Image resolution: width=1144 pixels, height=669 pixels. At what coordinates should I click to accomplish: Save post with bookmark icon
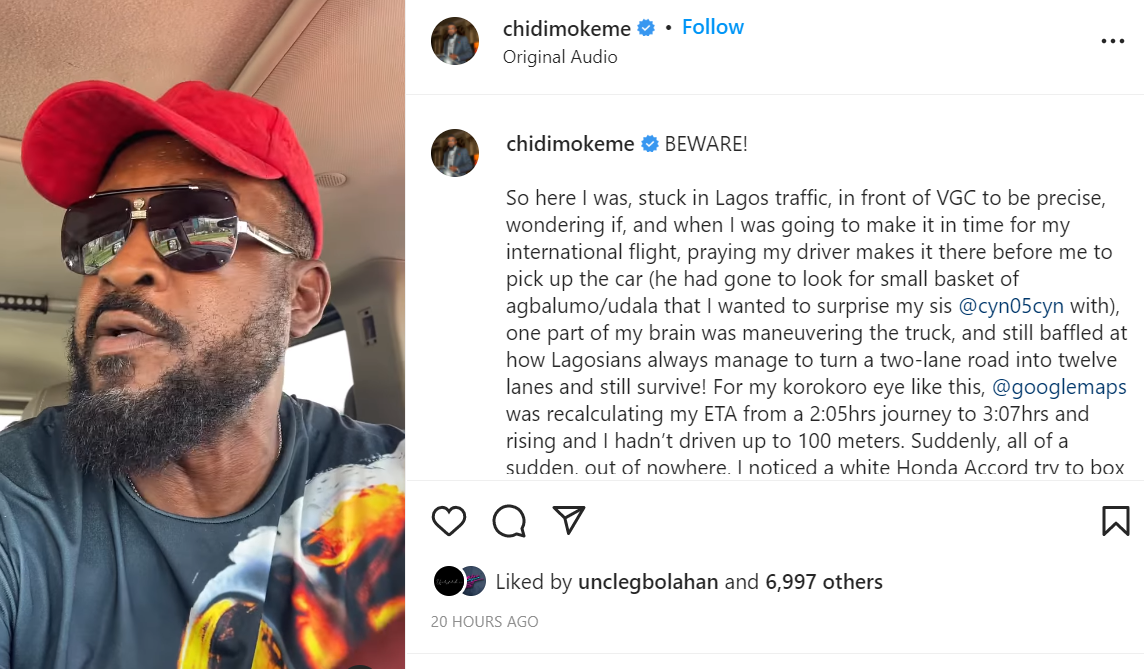coord(1116,521)
